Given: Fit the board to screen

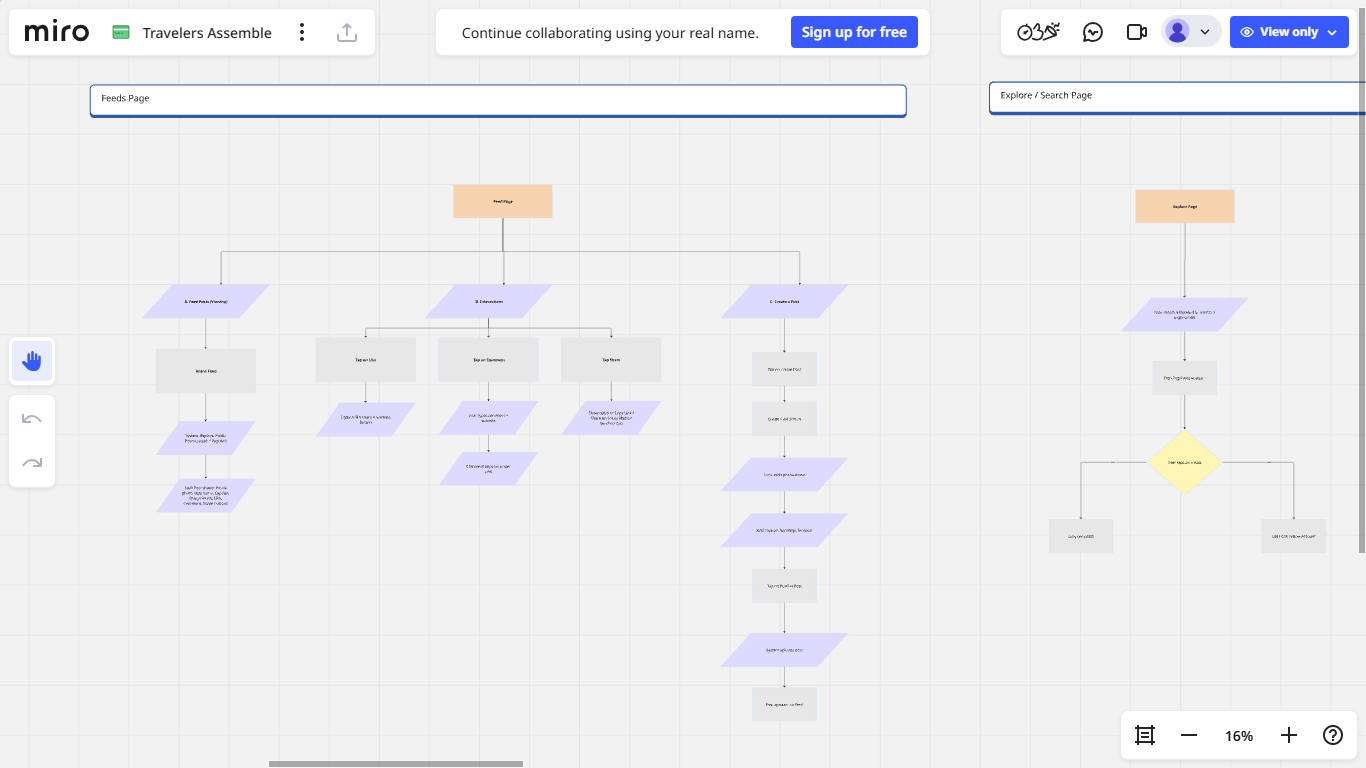Looking at the screenshot, I should 1144,735.
